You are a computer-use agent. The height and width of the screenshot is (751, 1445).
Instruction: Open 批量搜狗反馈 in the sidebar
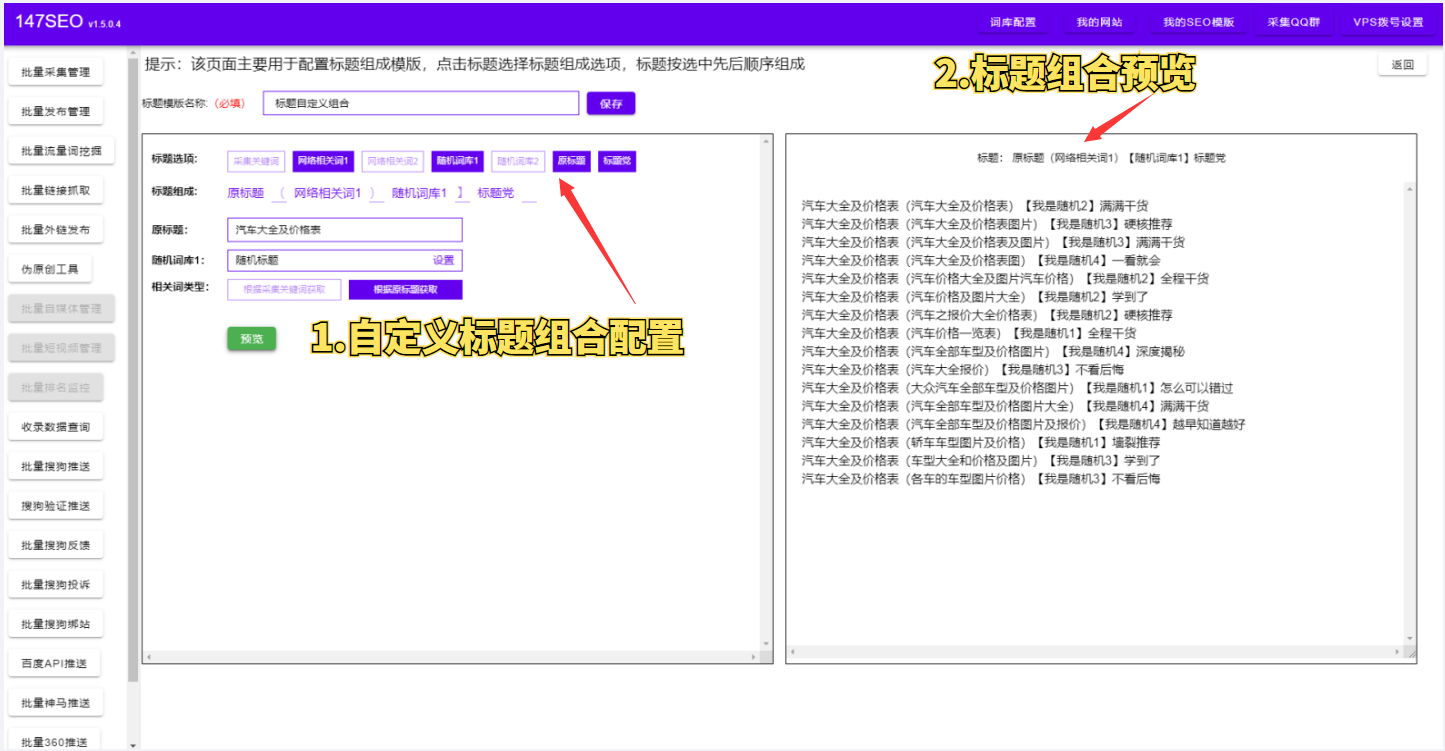[x=55, y=546]
